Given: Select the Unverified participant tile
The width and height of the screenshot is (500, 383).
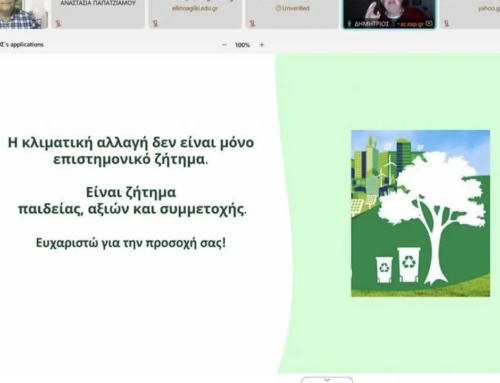Looking at the screenshot, I should point(292,14).
